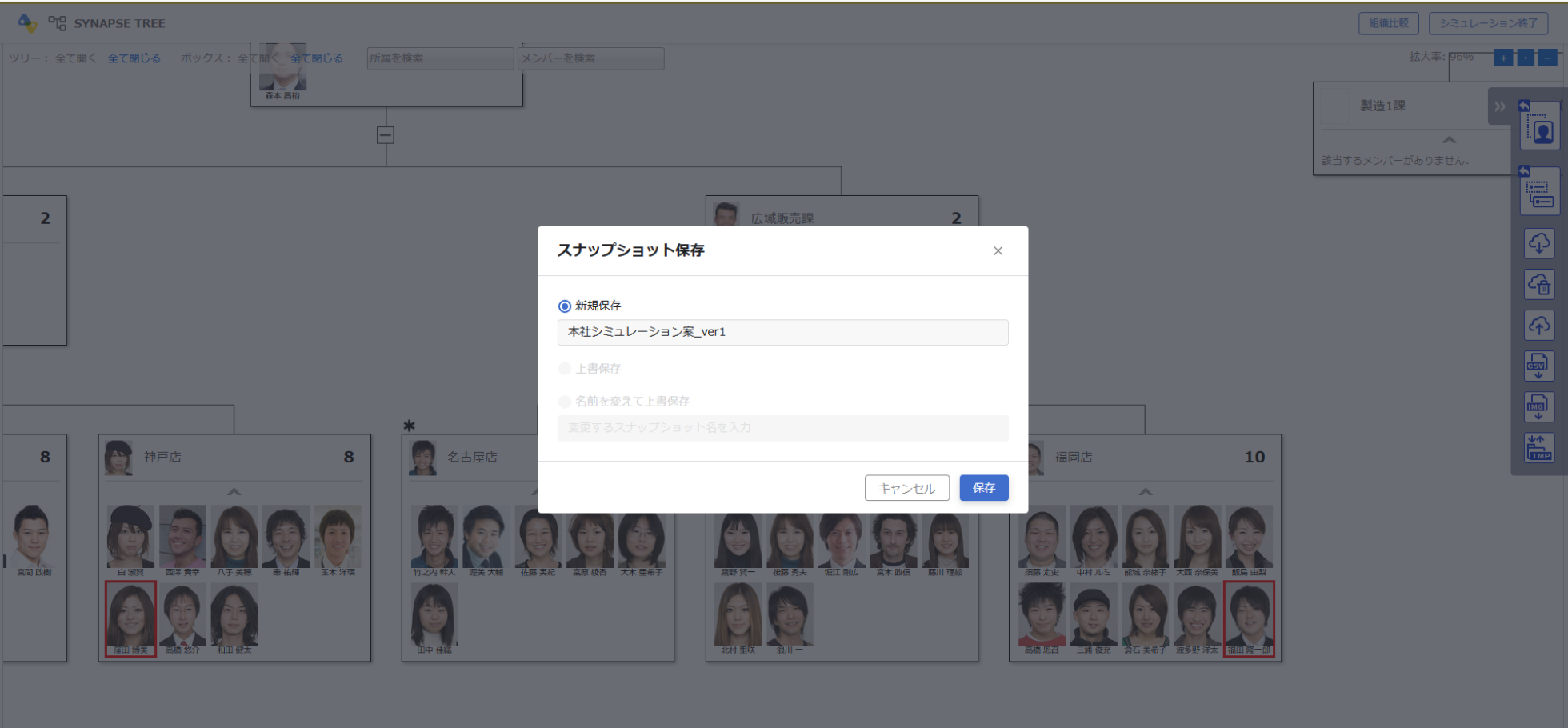
Task: Click the cloud download snapshot icon
Action: tap(1539, 243)
